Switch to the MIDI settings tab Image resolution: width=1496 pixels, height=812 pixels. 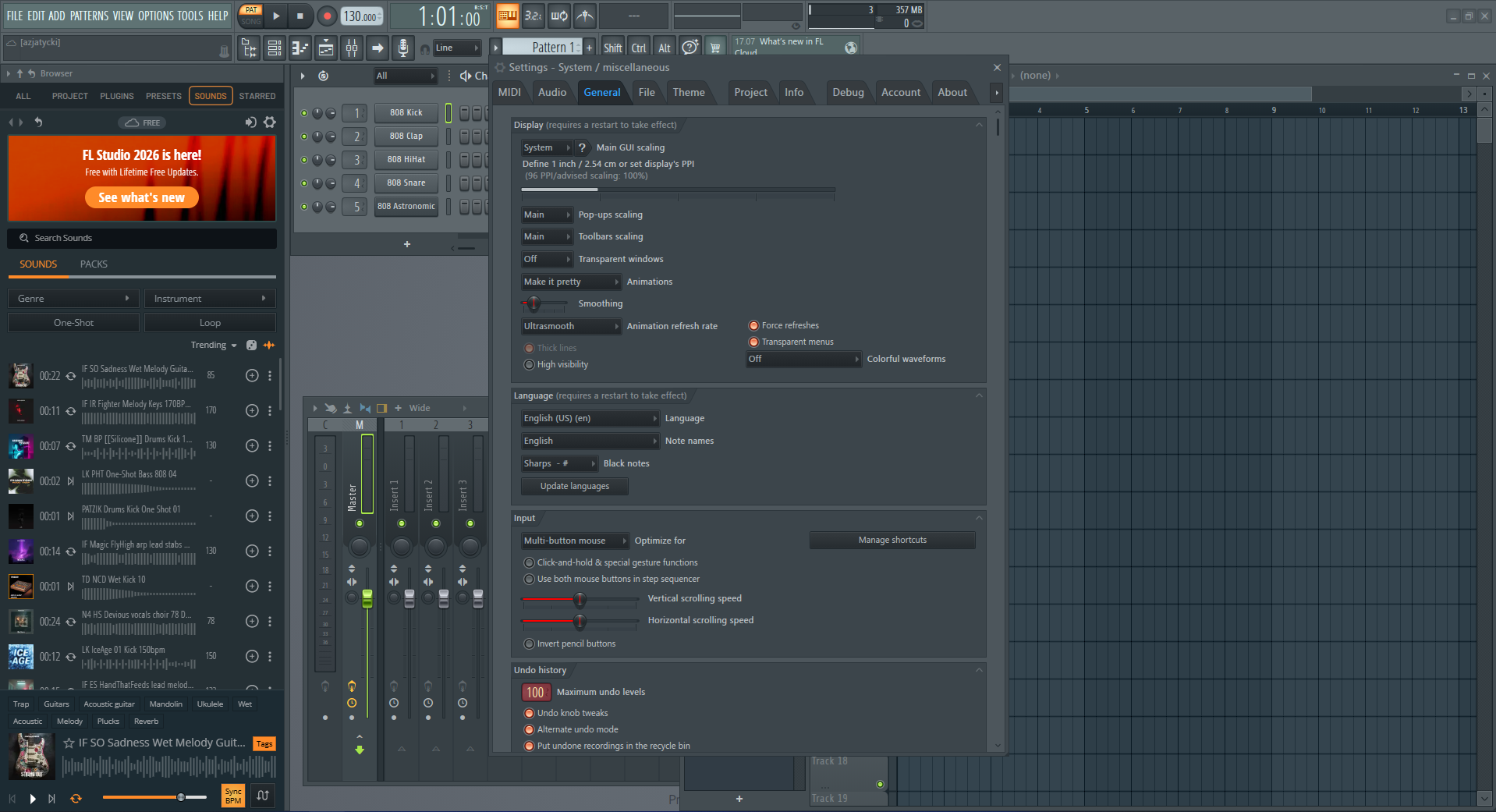[509, 92]
